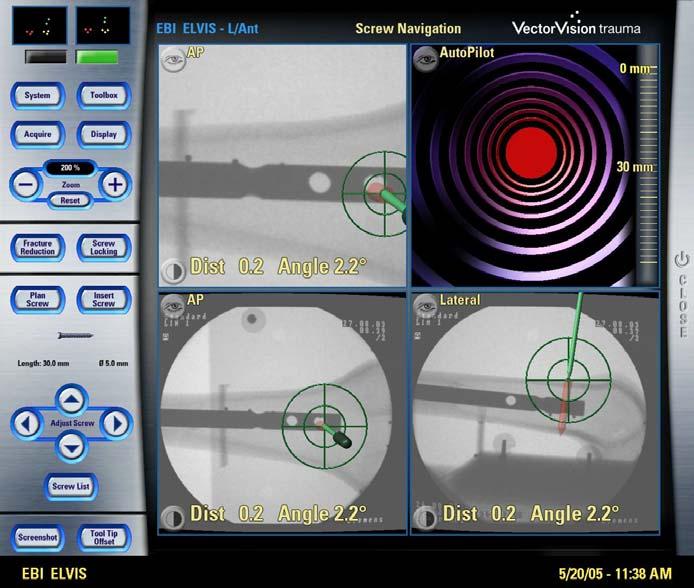This screenshot has width=694, height=588.
Task: Select the left camera tracking thumbnail
Action: pos(40,26)
